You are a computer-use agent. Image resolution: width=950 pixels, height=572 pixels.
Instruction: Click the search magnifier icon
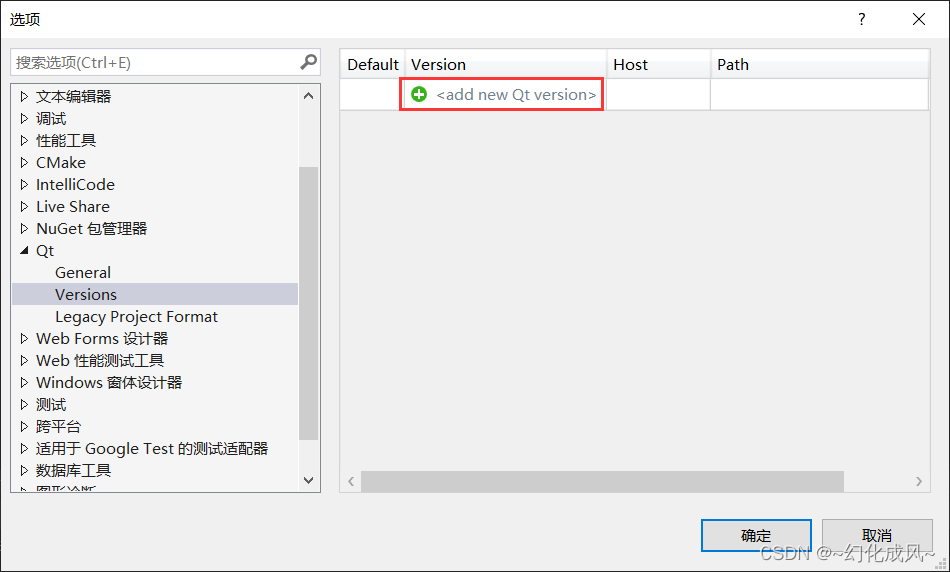coord(308,62)
